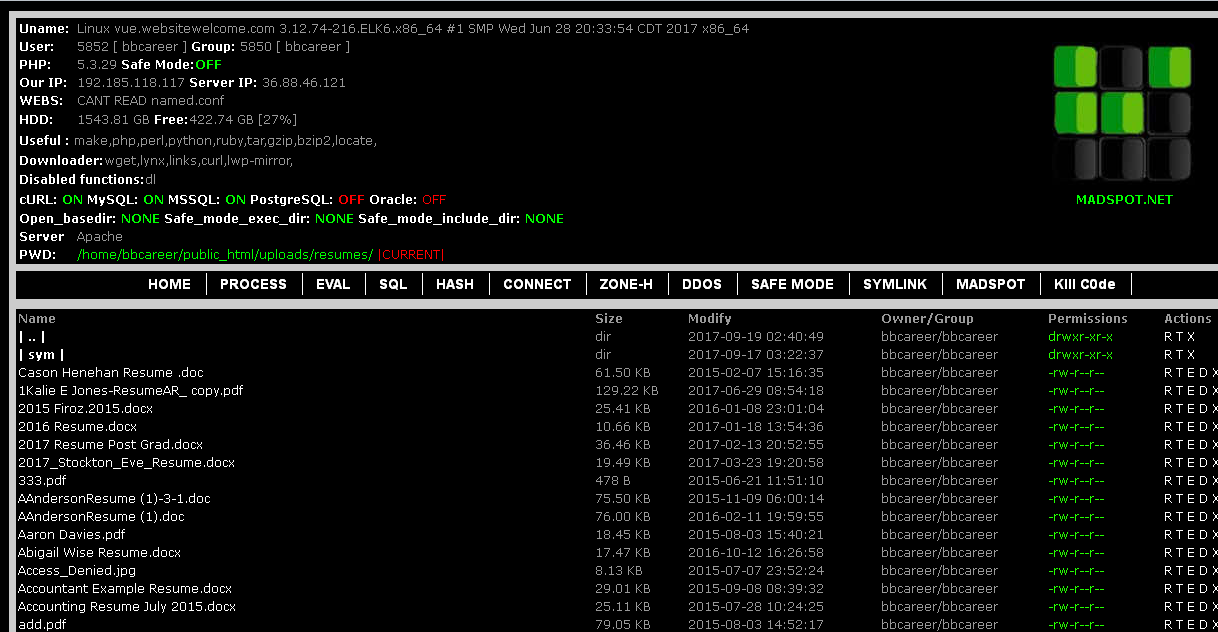Open the ZONE-H submitter
Viewport: 1218px width, 632px height.
coord(626,284)
